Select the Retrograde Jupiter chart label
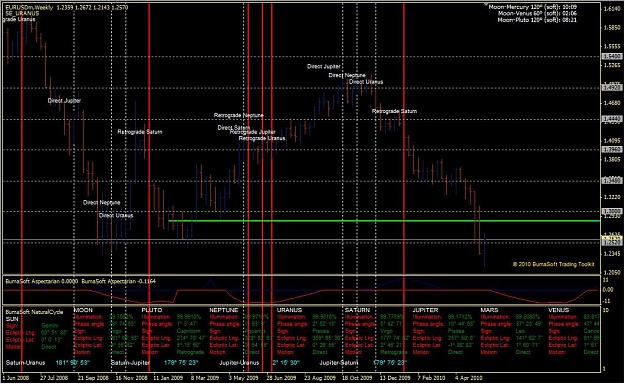The width and height of the screenshot is (625, 384). pos(253,132)
